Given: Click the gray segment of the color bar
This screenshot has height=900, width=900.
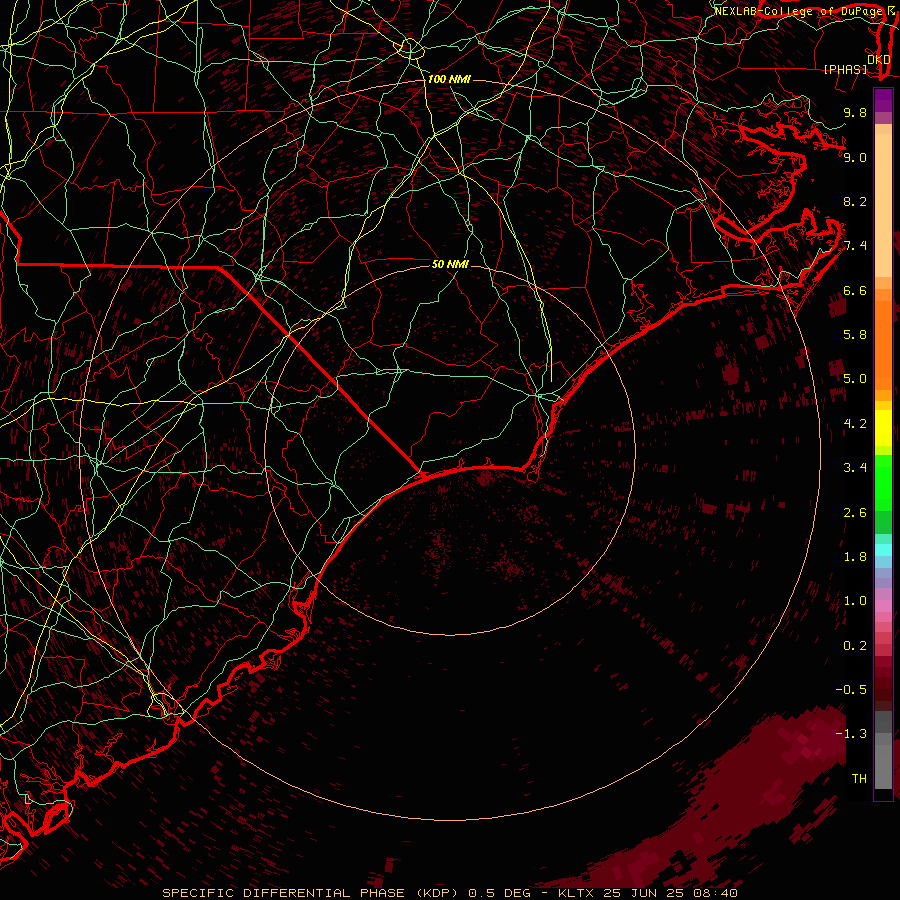Looking at the screenshot, I should click(883, 751).
